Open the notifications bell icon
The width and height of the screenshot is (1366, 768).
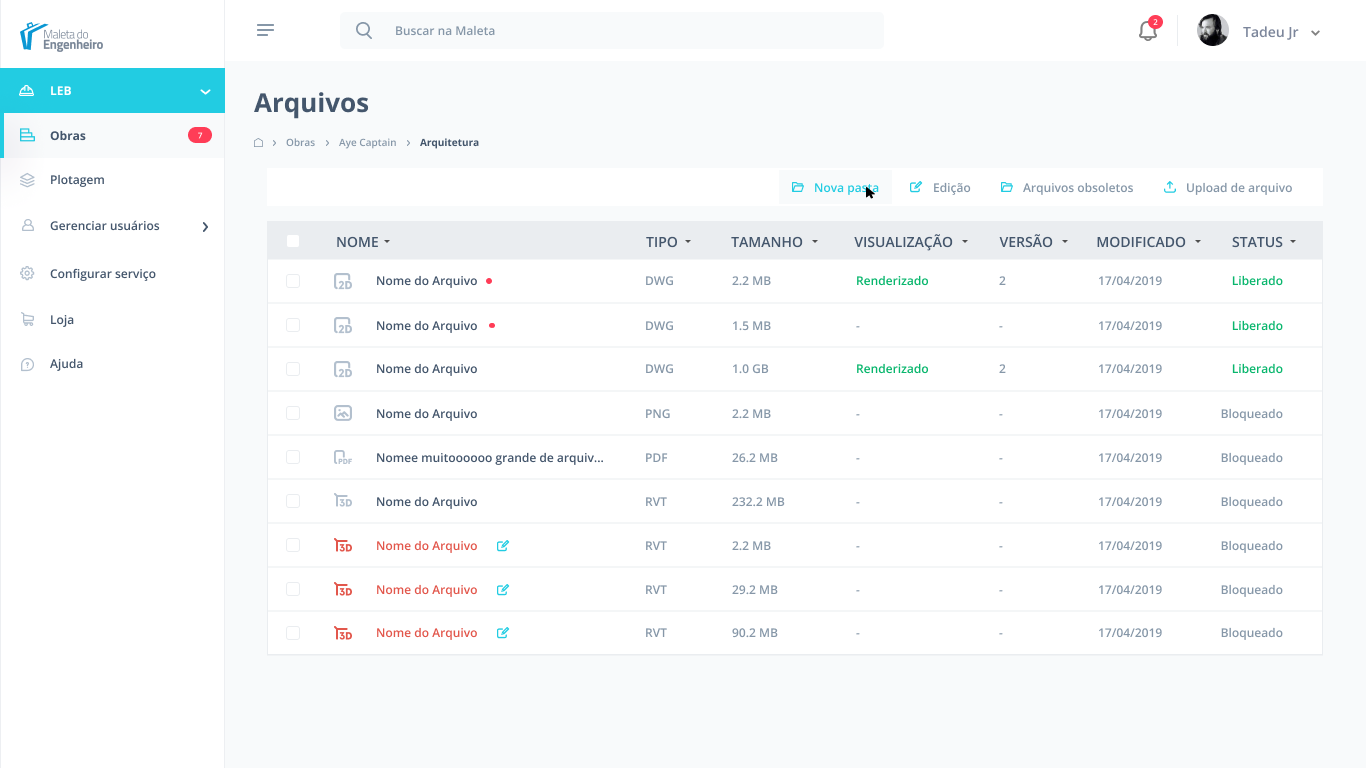(1147, 31)
